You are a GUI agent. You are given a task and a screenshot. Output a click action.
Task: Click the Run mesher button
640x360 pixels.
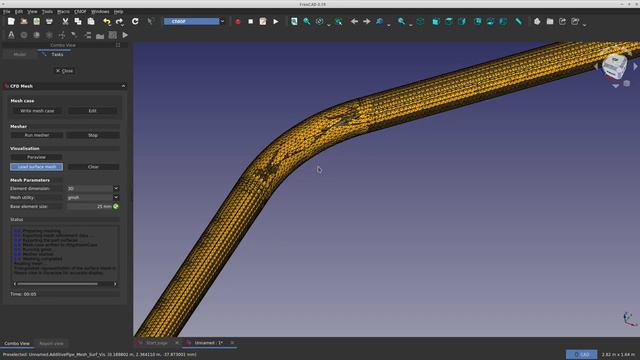37,135
